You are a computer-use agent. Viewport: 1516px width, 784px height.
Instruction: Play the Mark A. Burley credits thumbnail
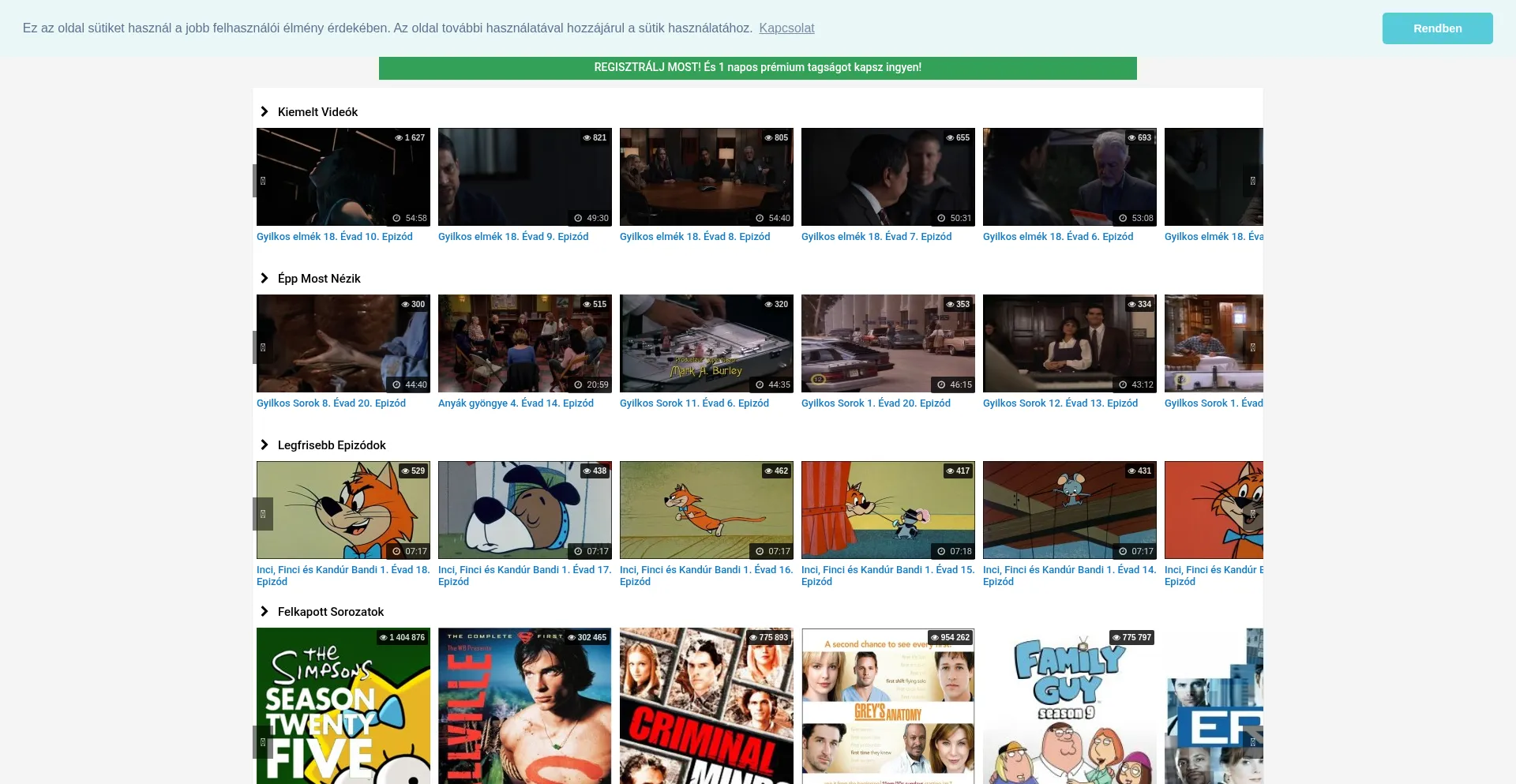[x=707, y=343]
